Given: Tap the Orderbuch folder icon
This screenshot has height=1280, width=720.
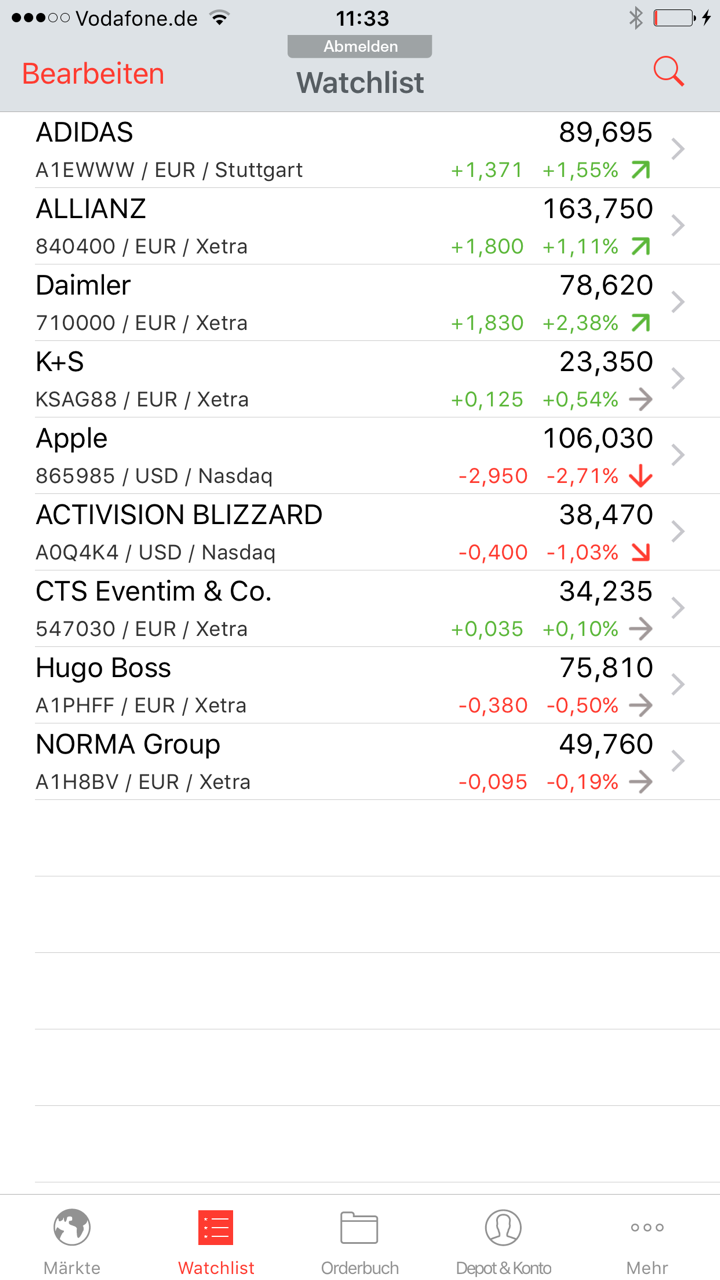Looking at the screenshot, I should (x=359, y=1227).
